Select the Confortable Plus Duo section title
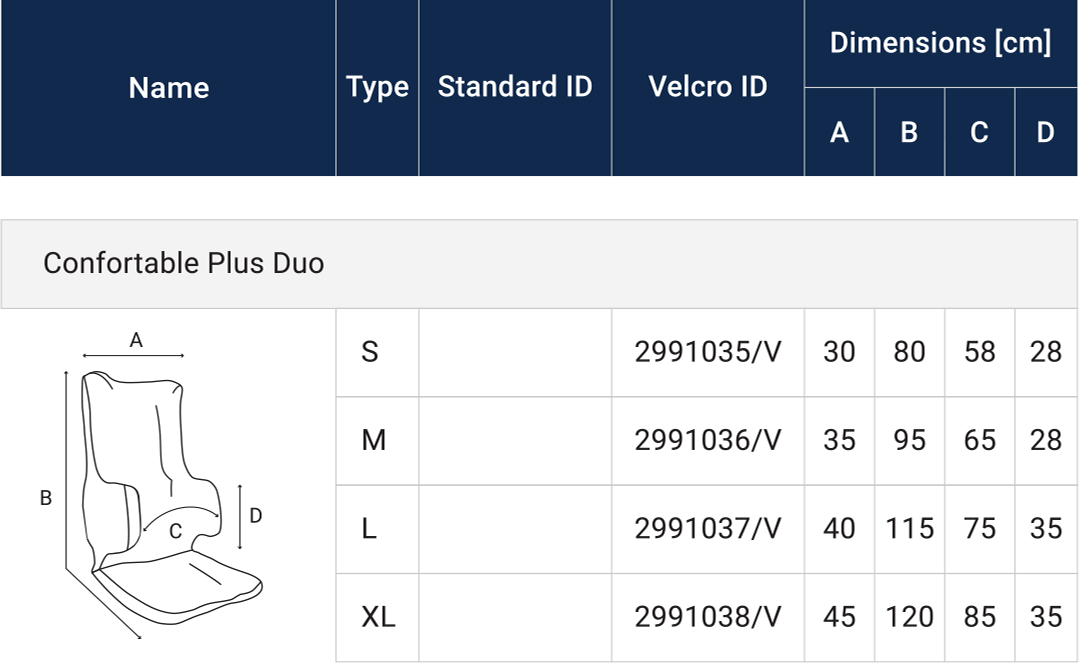Screen dimensions: 1079x672 point(184,263)
